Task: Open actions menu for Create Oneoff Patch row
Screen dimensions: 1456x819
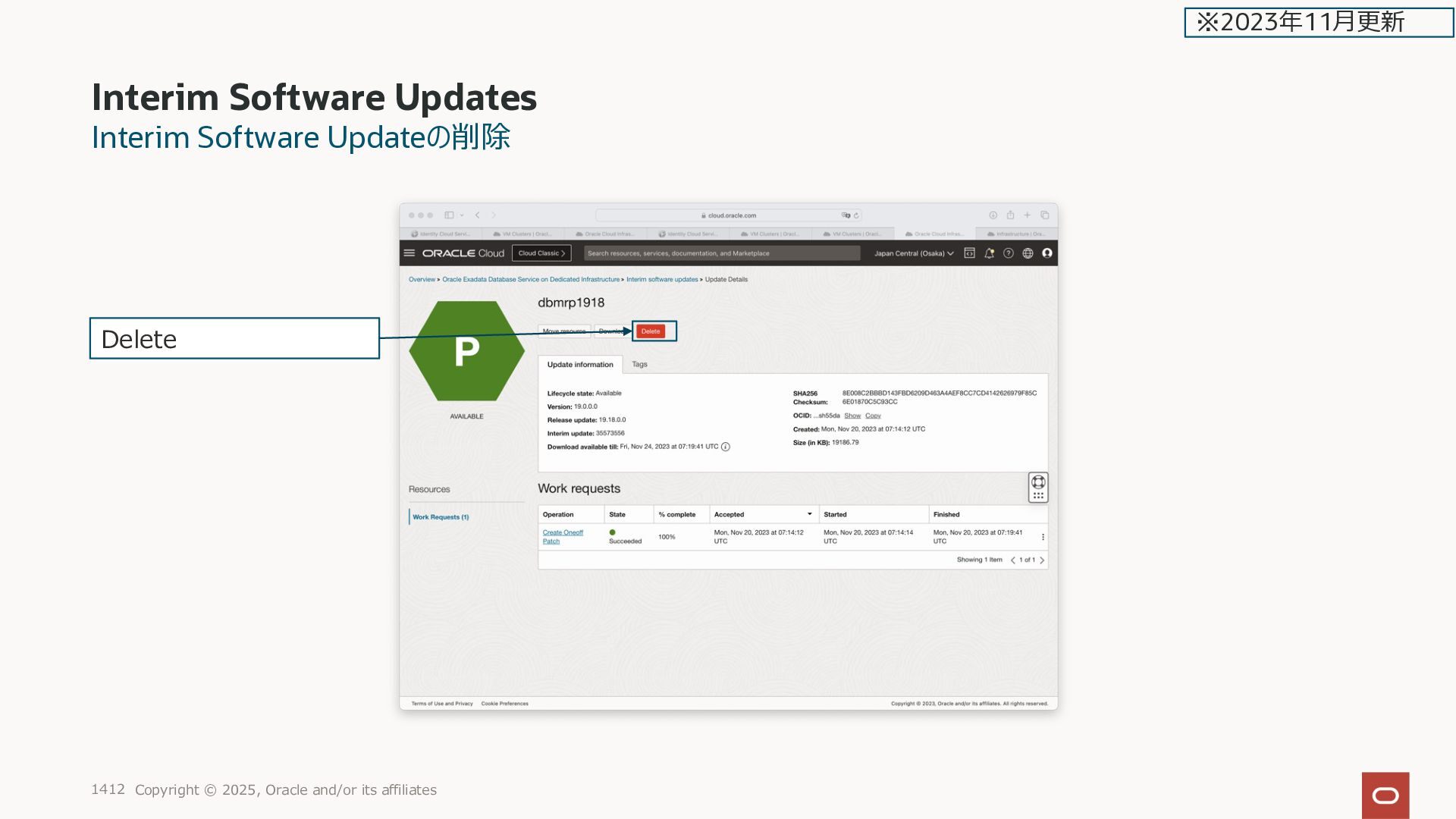Action: (x=1043, y=537)
